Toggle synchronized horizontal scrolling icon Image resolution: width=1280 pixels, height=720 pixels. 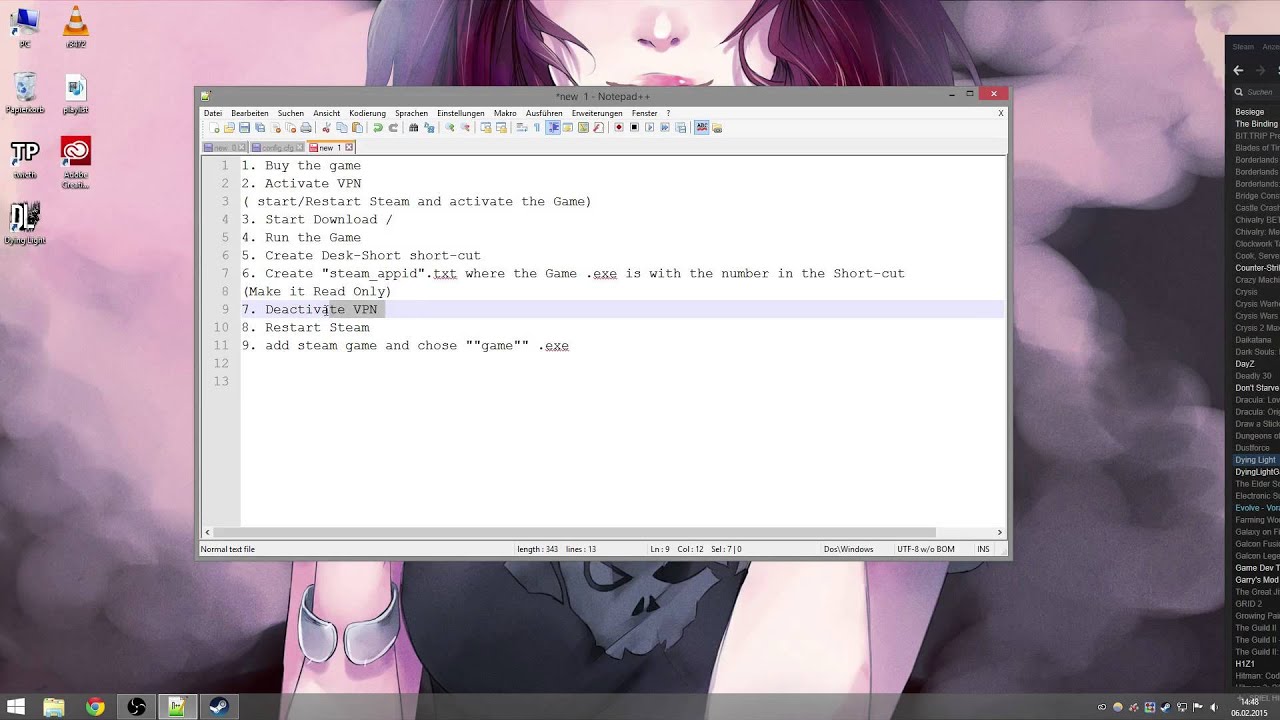pyautogui.click(x=501, y=127)
